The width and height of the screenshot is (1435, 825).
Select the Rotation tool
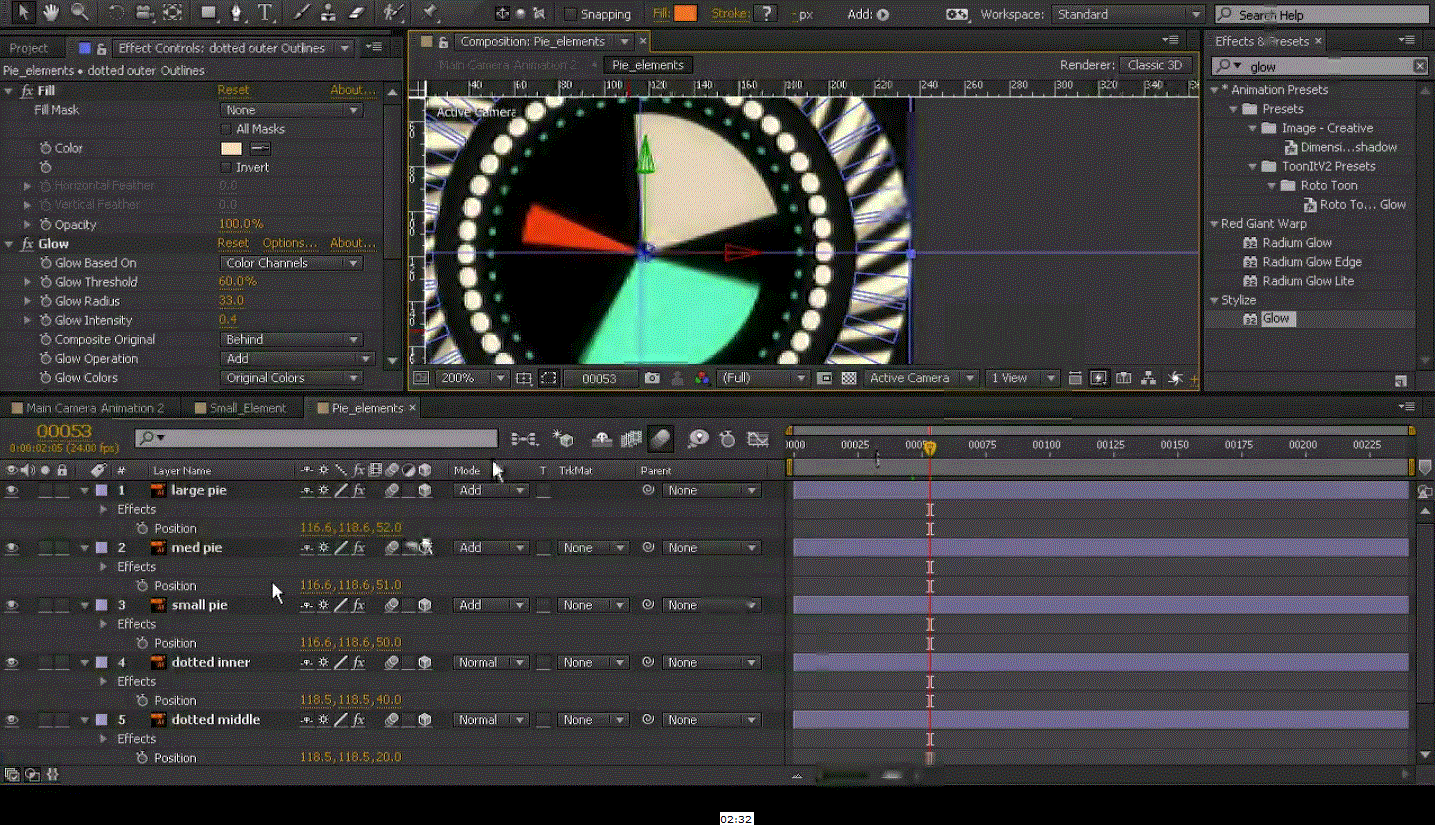pos(117,13)
